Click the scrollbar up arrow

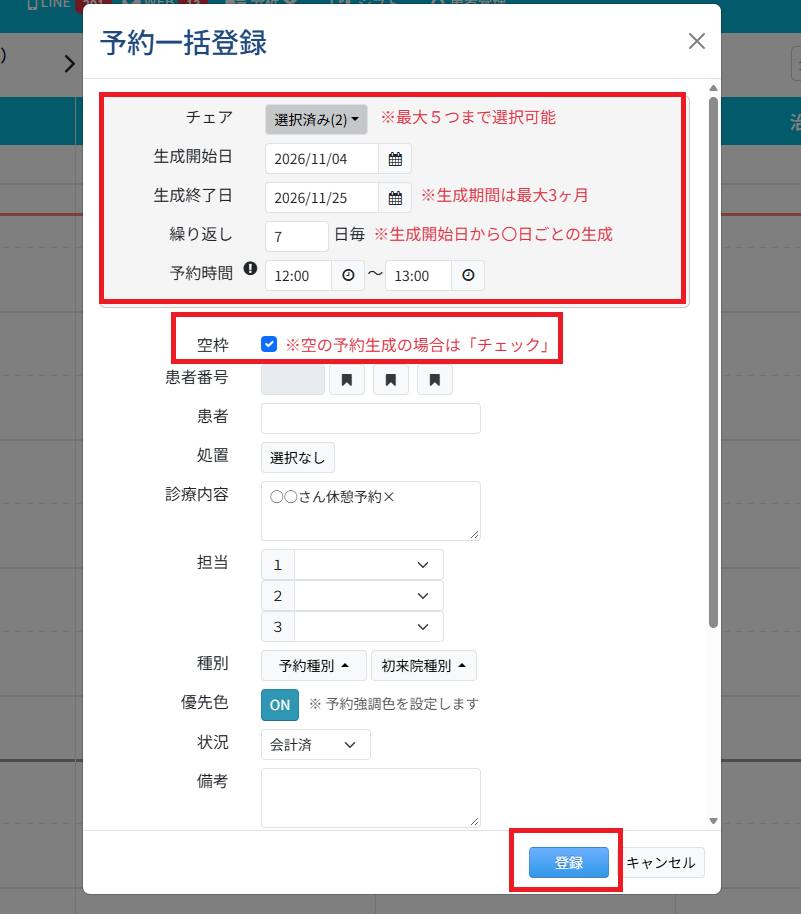click(713, 88)
